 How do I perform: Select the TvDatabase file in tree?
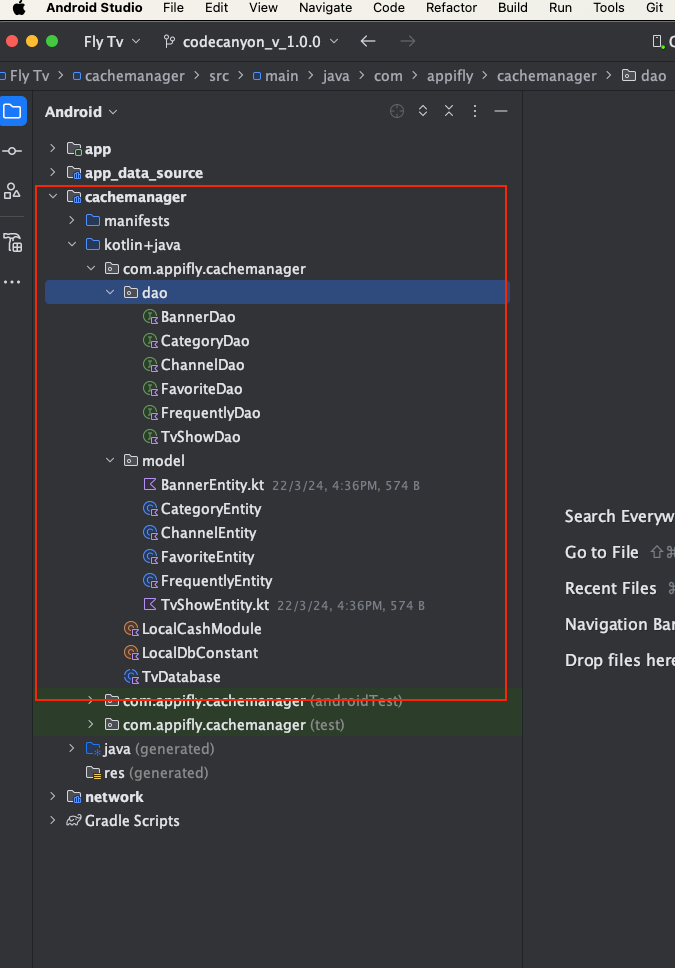[x=180, y=677]
